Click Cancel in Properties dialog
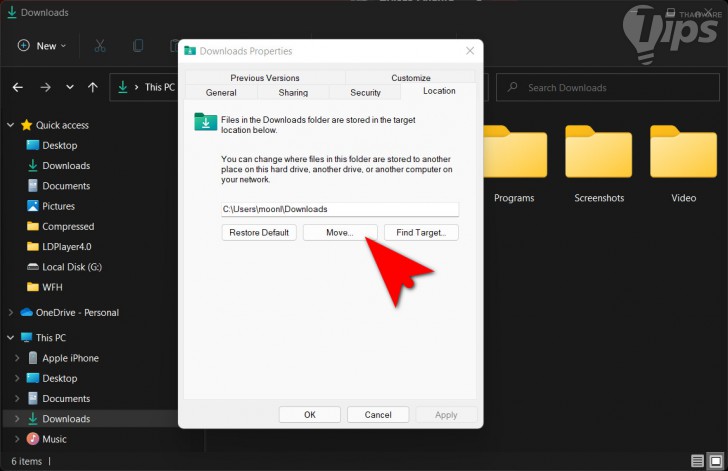The image size is (728, 471). [378, 415]
